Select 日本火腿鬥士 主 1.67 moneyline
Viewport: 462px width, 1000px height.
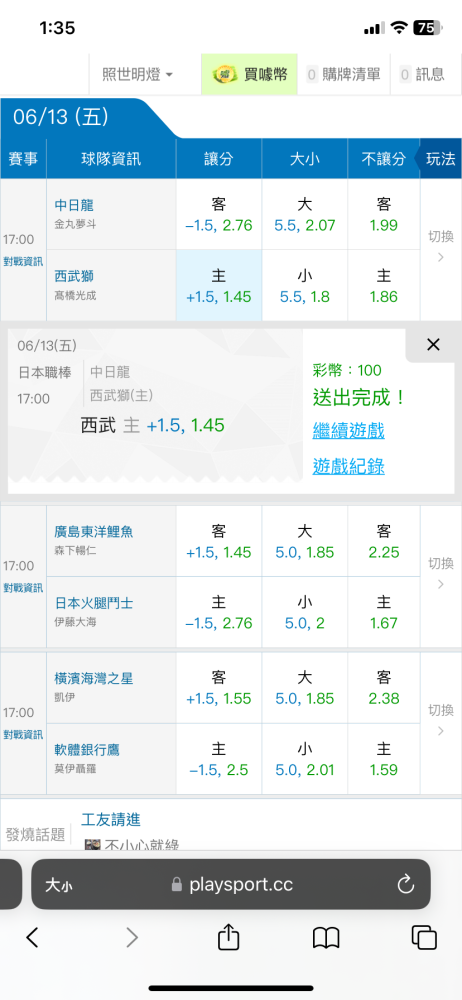(384, 612)
